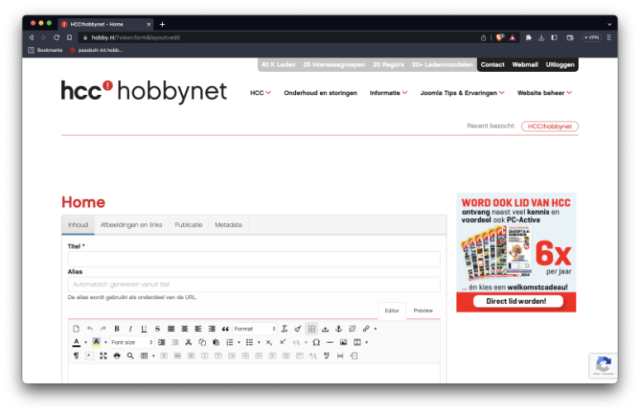Open the Font size dropdown
640x413 pixels.
(x=129, y=342)
